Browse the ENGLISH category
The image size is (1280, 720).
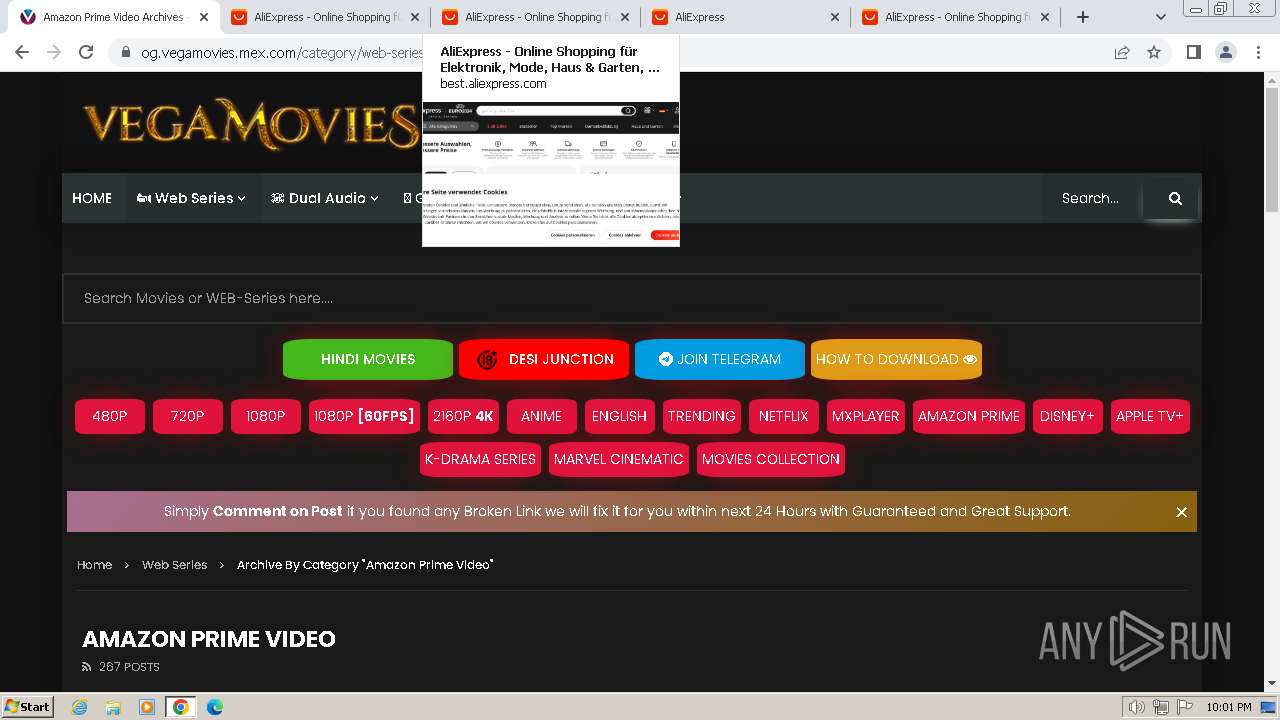(620, 416)
